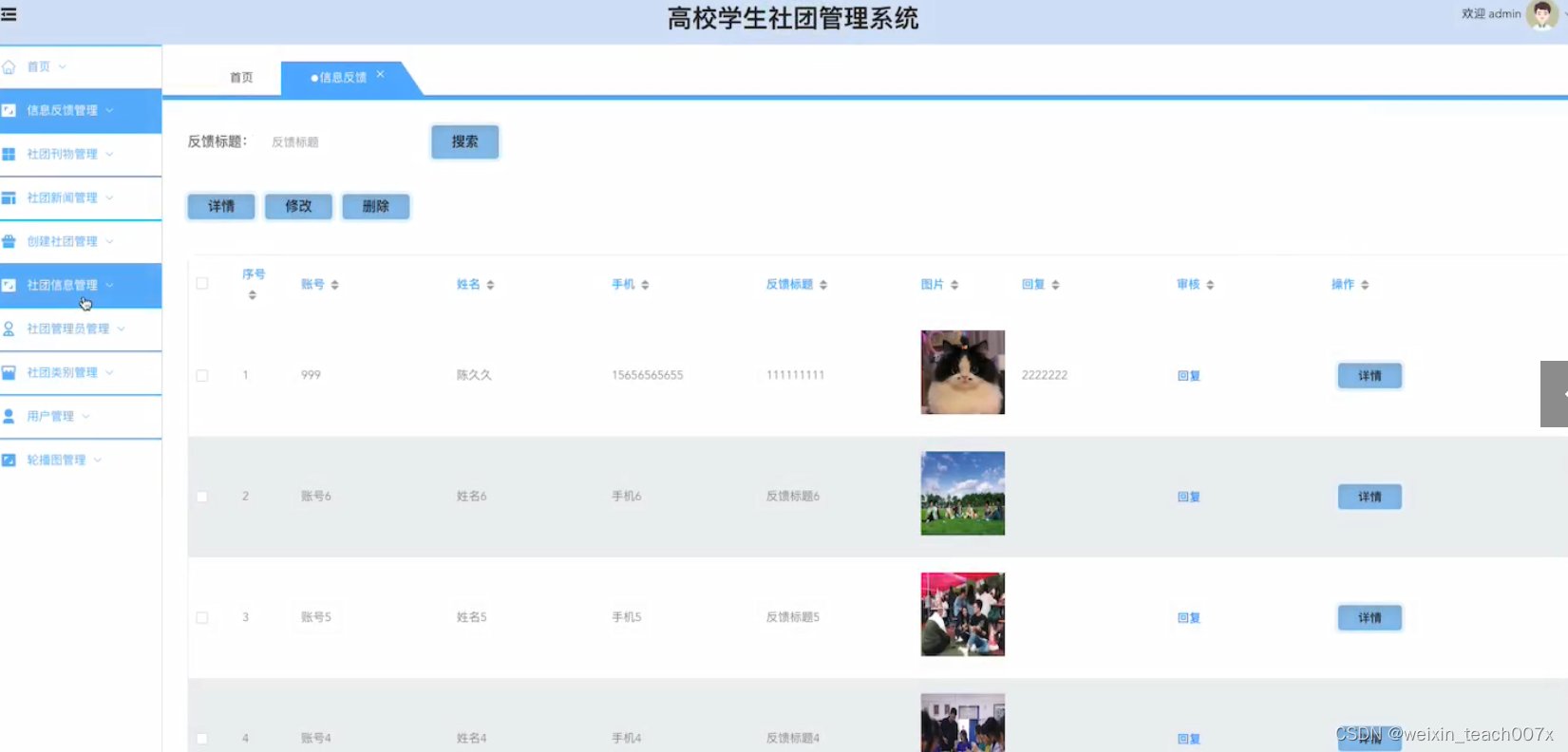Image resolution: width=1568 pixels, height=752 pixels.
Task: Open 详情 for row 陈久久
Action: [x=1370, y=376]
